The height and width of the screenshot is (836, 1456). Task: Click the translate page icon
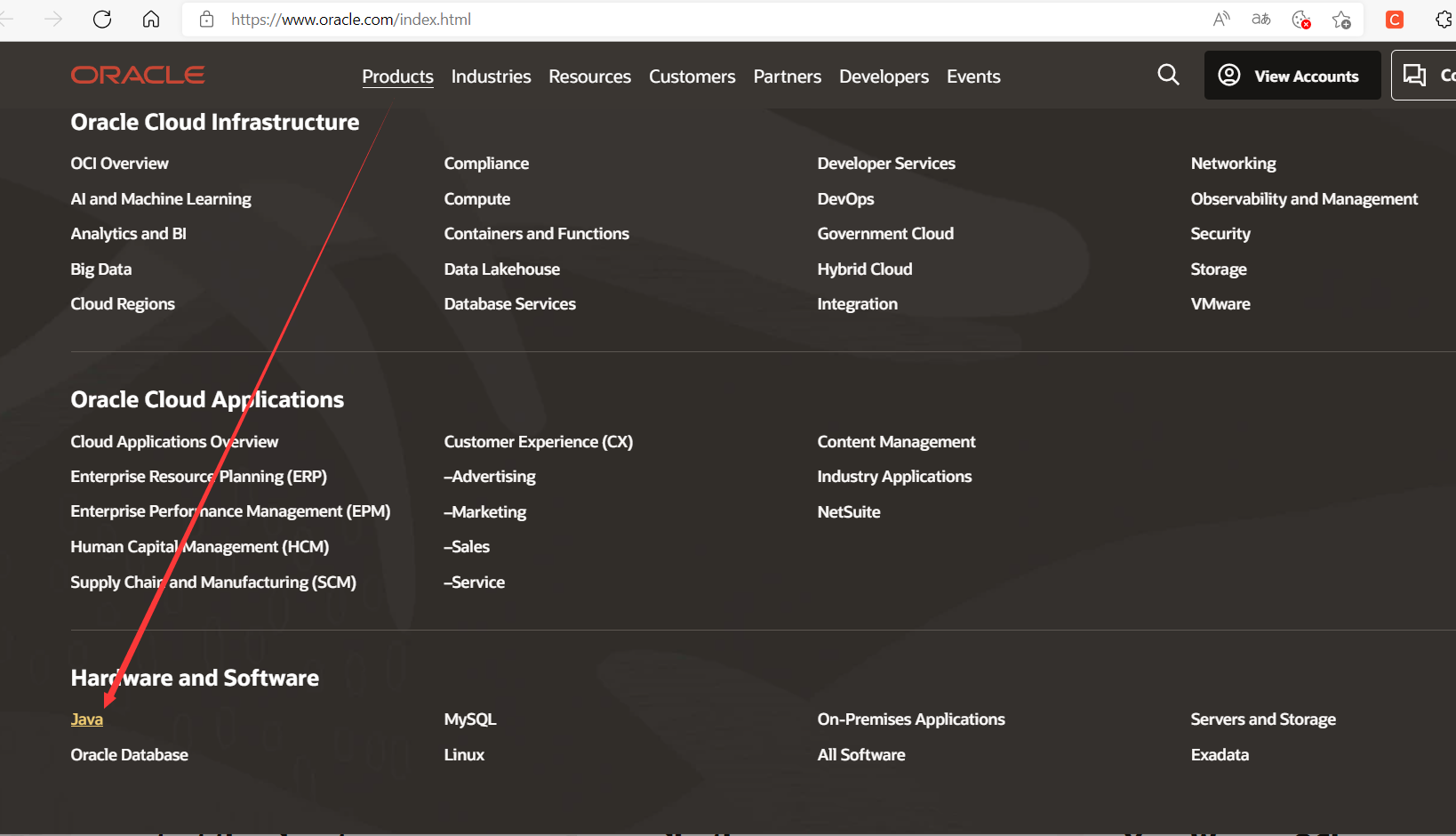(x=1261, y=20)
